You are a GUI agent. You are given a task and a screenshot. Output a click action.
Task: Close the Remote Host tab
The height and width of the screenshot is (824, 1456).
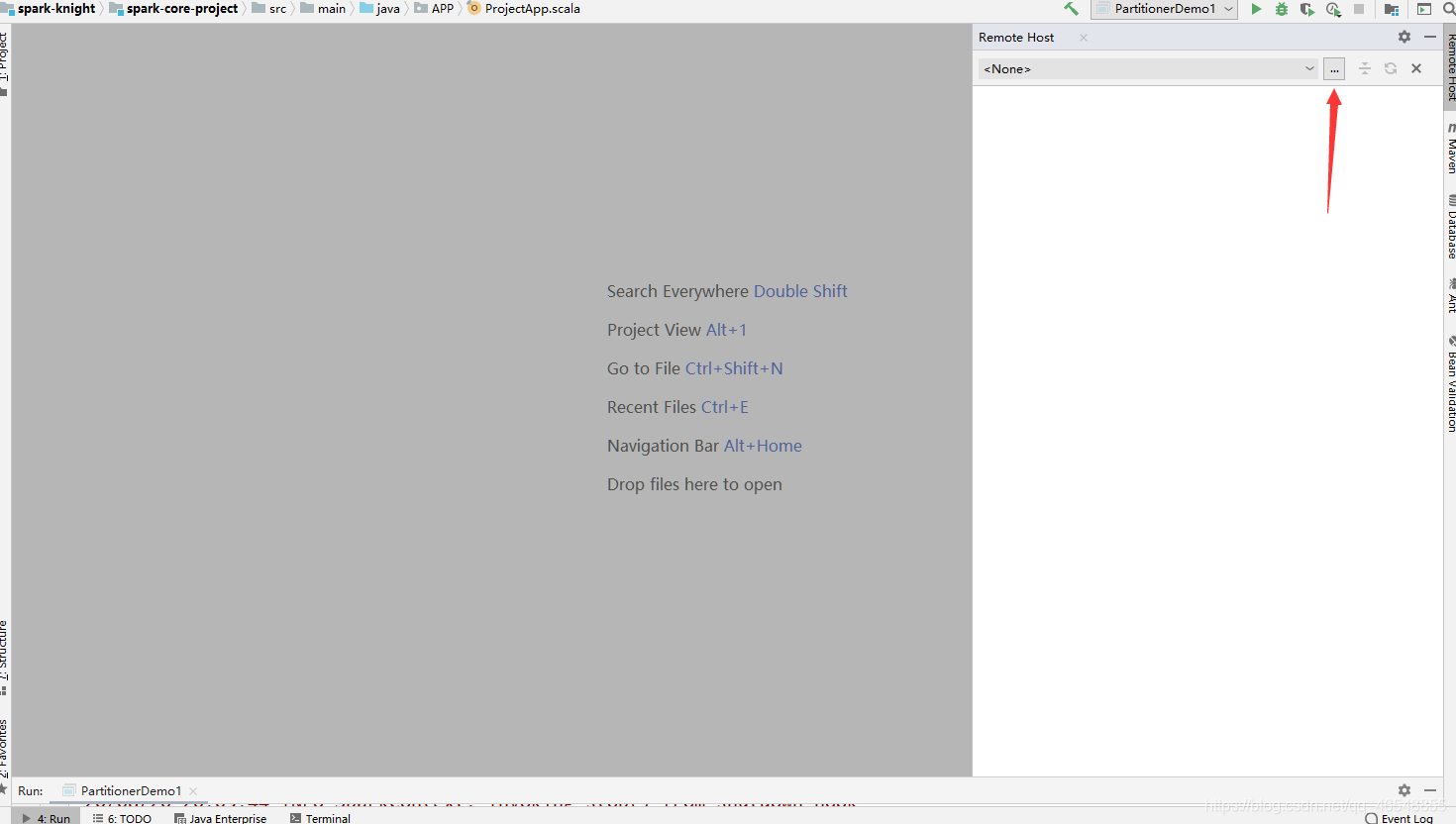pyautogui.click(x=1084, y=38)
